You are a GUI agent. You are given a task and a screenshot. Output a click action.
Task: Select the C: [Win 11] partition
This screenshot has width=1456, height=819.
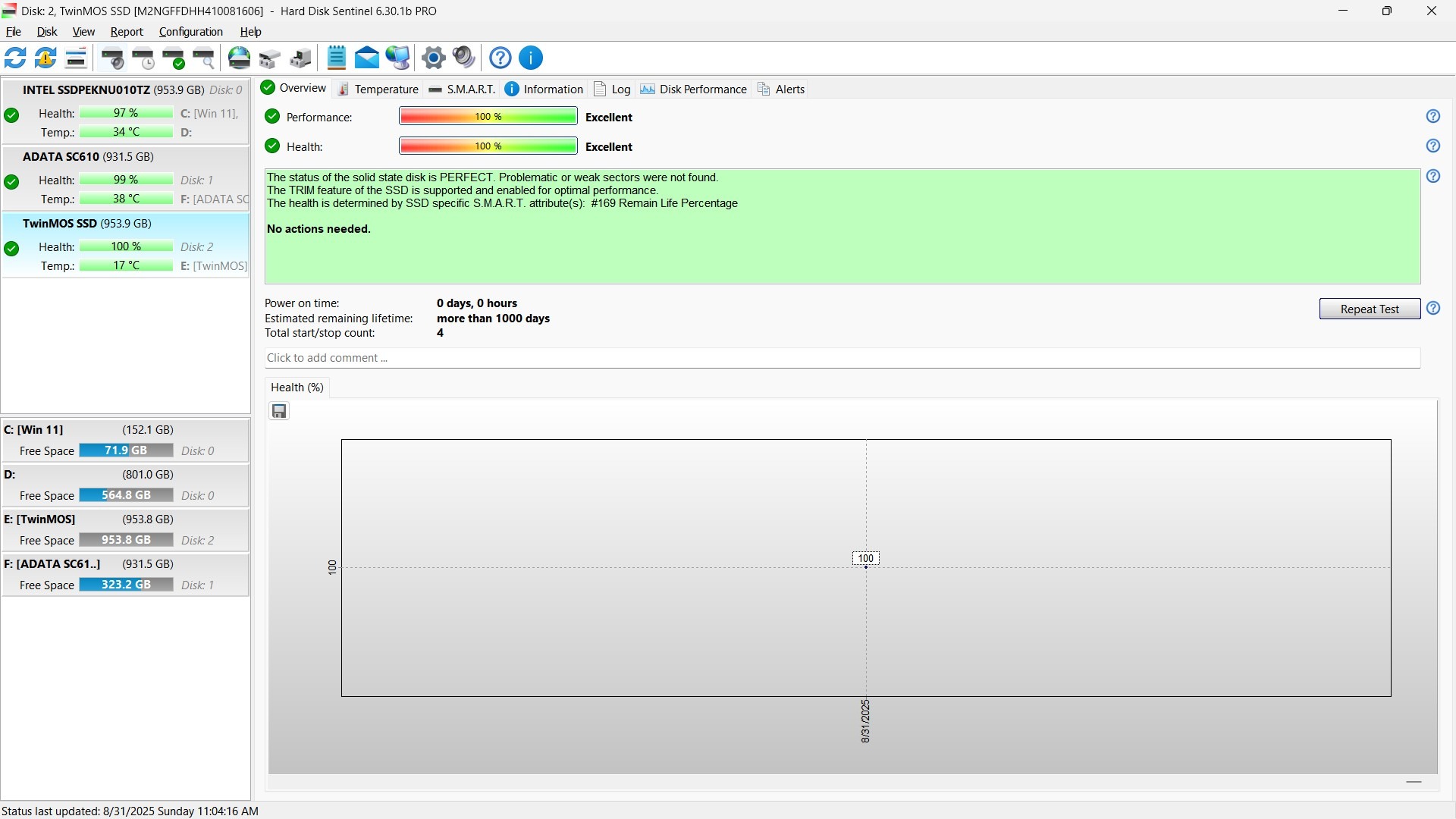(126, 440)
